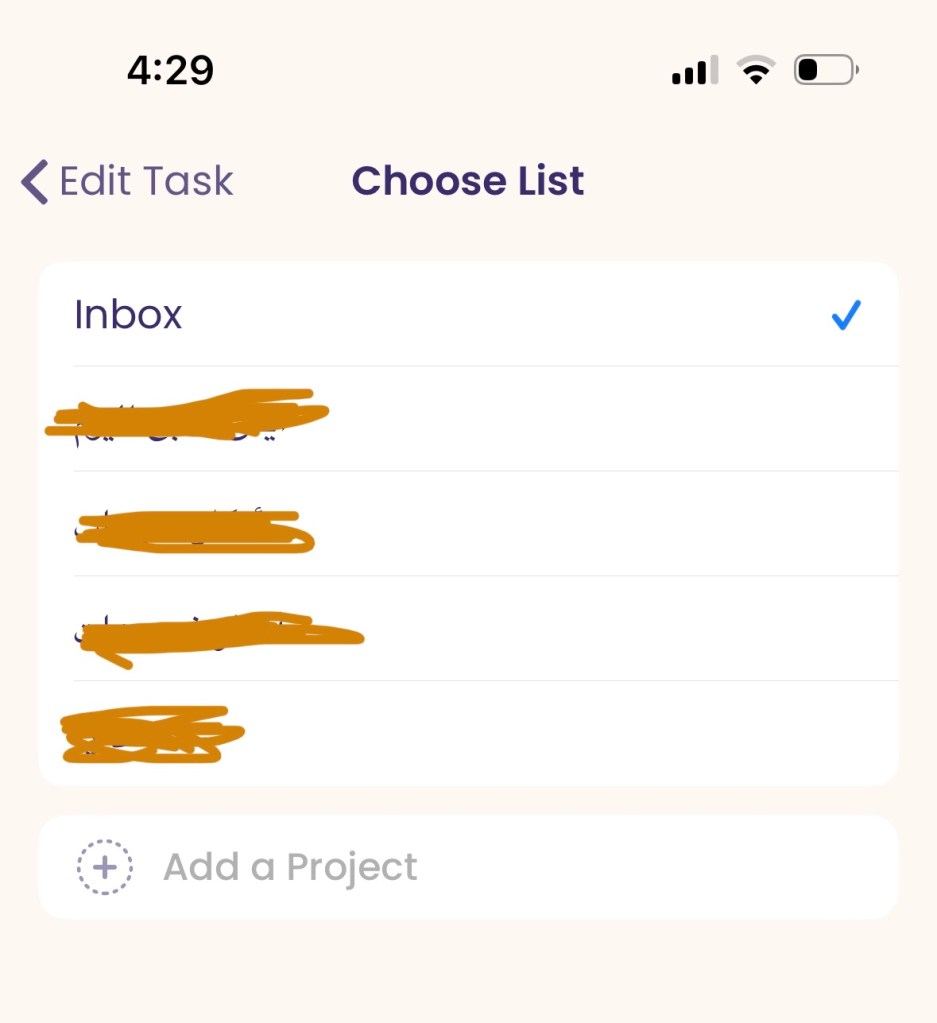Click empty background below Add a Project card
This screenshot has width=937, height=1023.
468,975
